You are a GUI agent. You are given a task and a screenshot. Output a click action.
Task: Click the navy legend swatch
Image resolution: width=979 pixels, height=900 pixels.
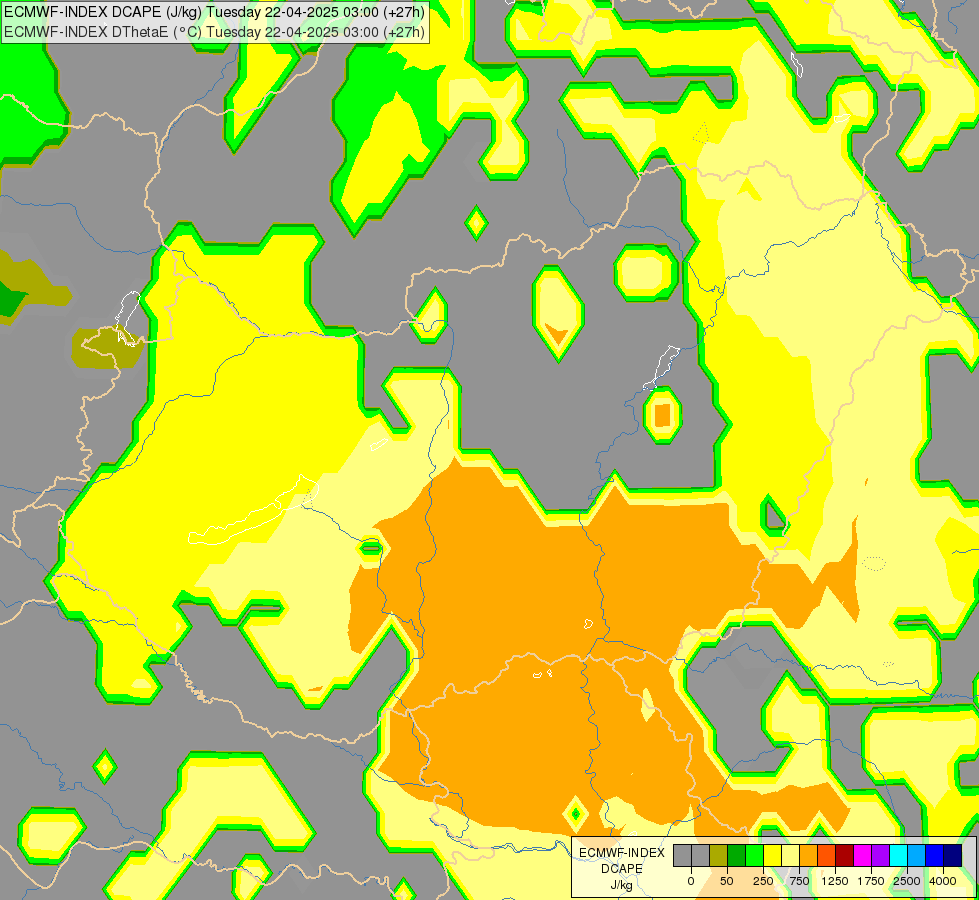point(953,856)
